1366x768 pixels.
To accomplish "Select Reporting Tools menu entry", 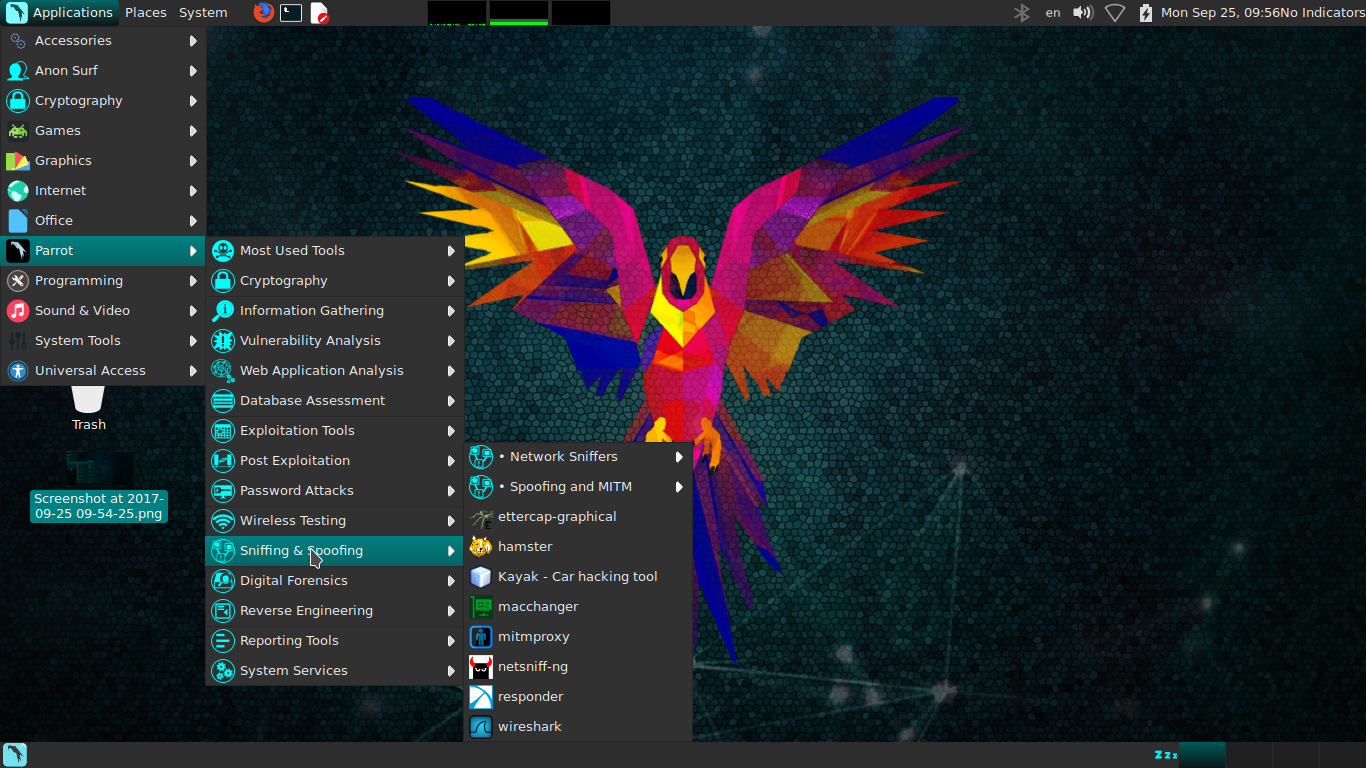I will [x=335, y=641].
